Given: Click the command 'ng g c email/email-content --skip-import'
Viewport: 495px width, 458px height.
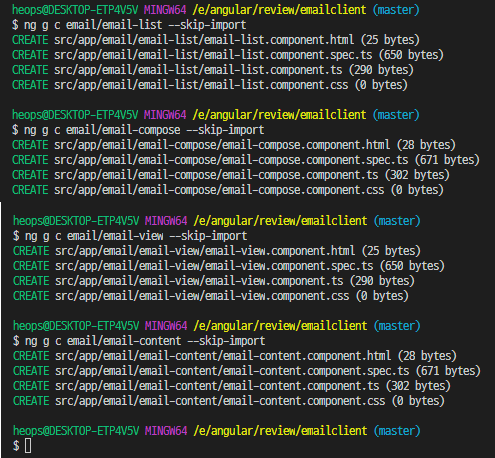Looking at the screenshot, I should coord(145,341).
